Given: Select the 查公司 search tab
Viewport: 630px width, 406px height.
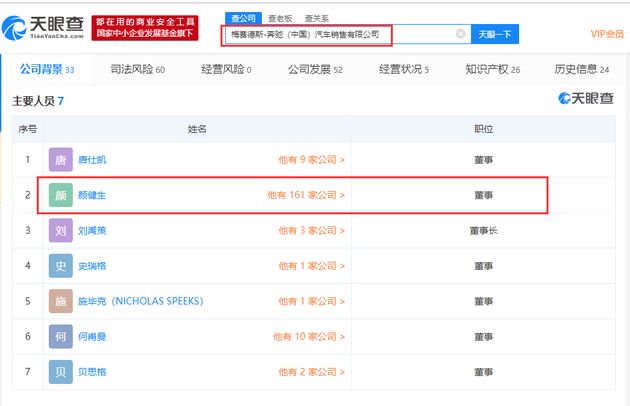Looking at the screenshot, I should pyautogui.click(x=243, y=18).
